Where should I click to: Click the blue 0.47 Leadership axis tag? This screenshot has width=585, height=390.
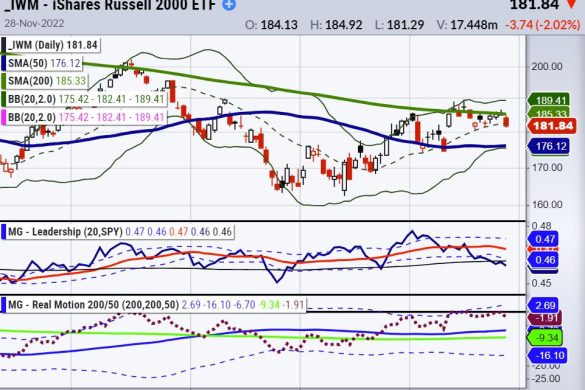pos(544,239)
